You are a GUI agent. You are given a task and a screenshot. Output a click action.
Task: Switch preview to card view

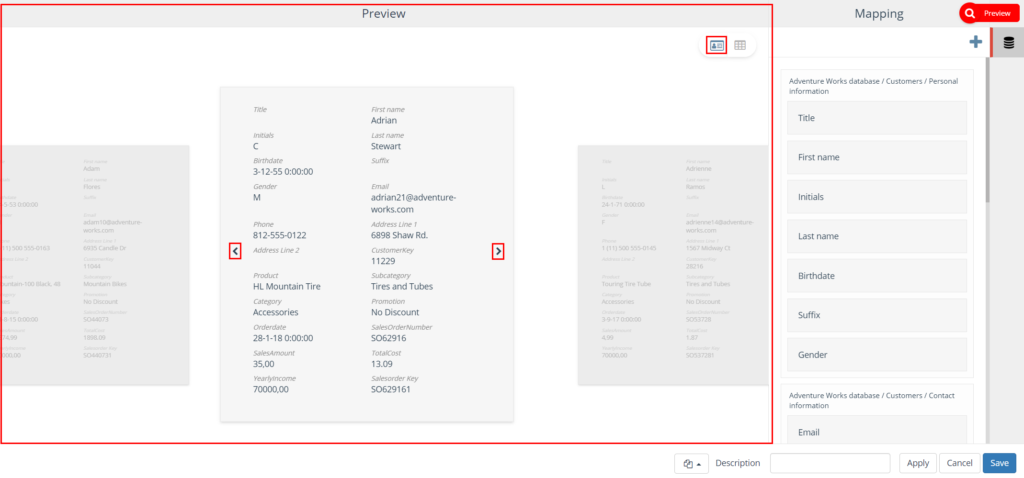click(716, 45)
